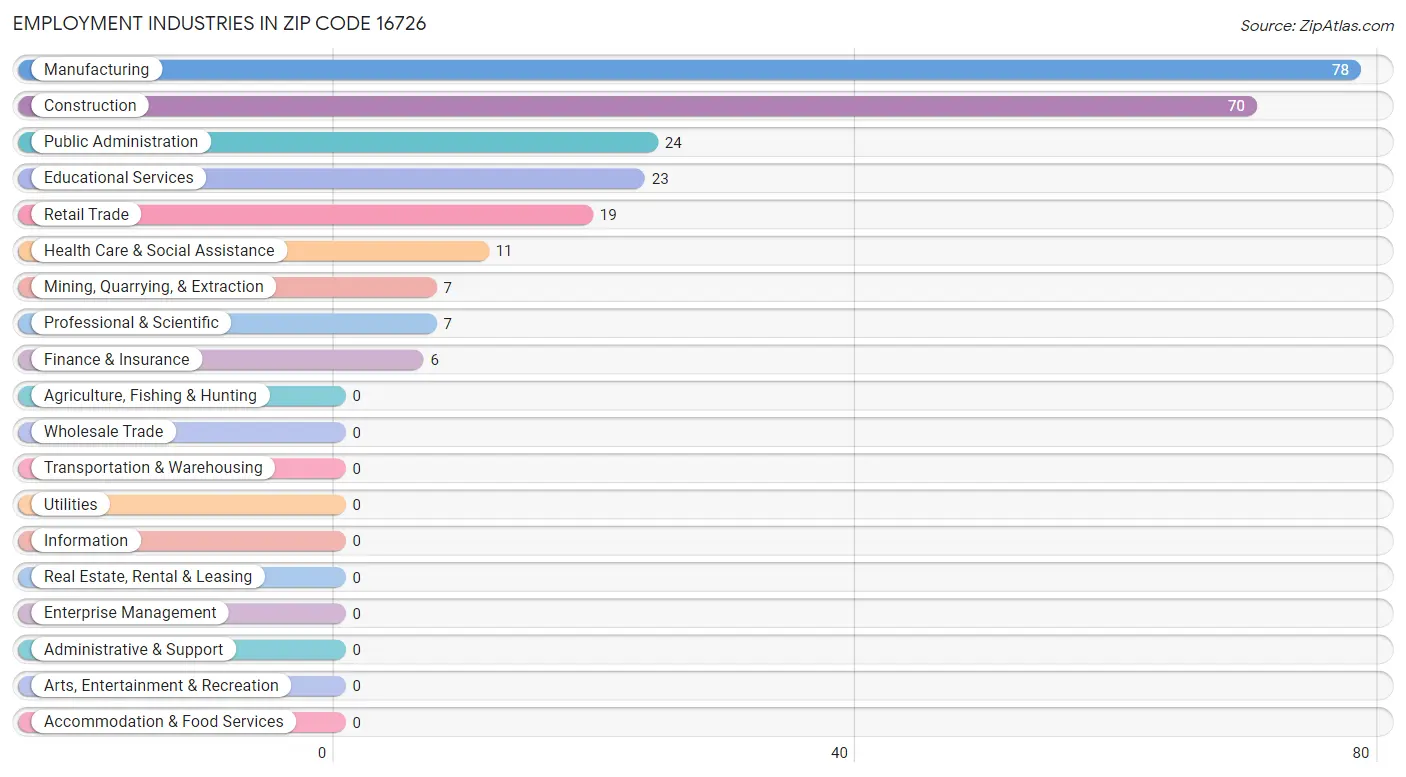This screenshot has width=1406, height=777.
Task: Click value 11 beside Health Care bar
Action: click(x=504, y=251)
